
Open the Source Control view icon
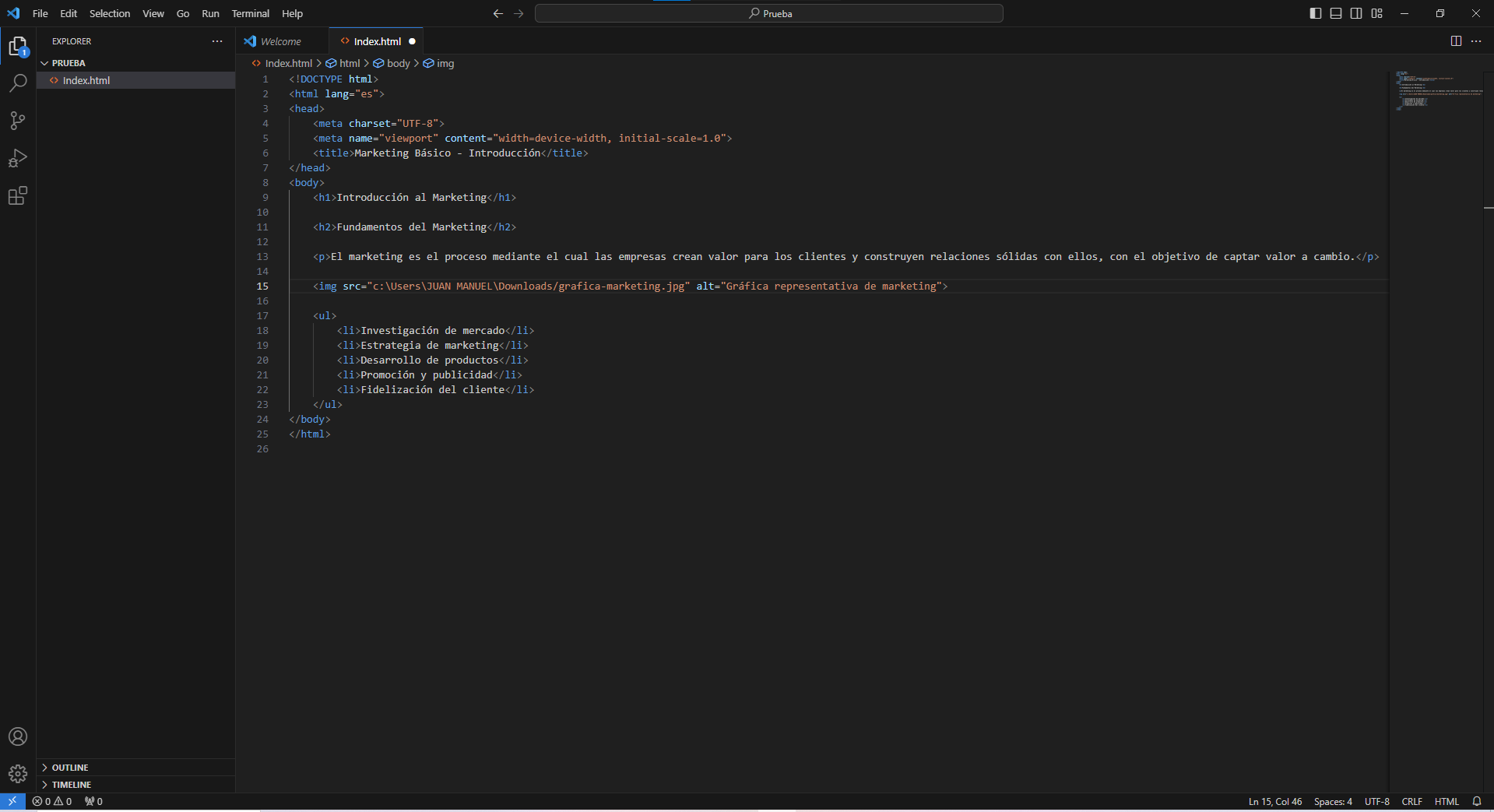tap(18, 120)
